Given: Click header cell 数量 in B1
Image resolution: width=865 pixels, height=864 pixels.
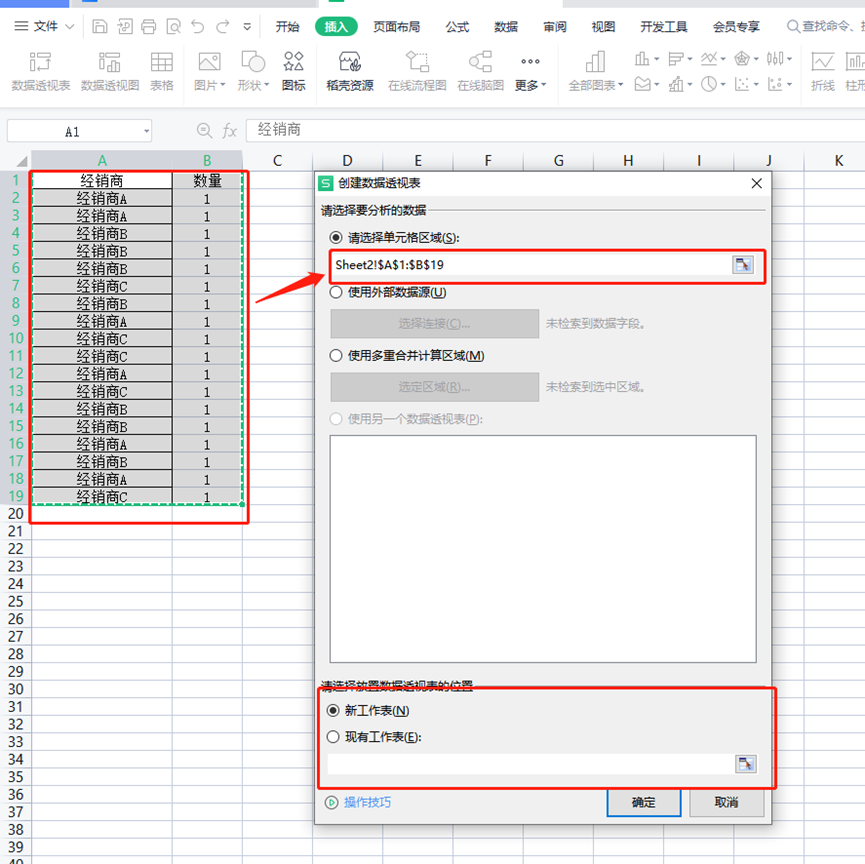Looking at the screenshot, I should [x=207, y=180].
